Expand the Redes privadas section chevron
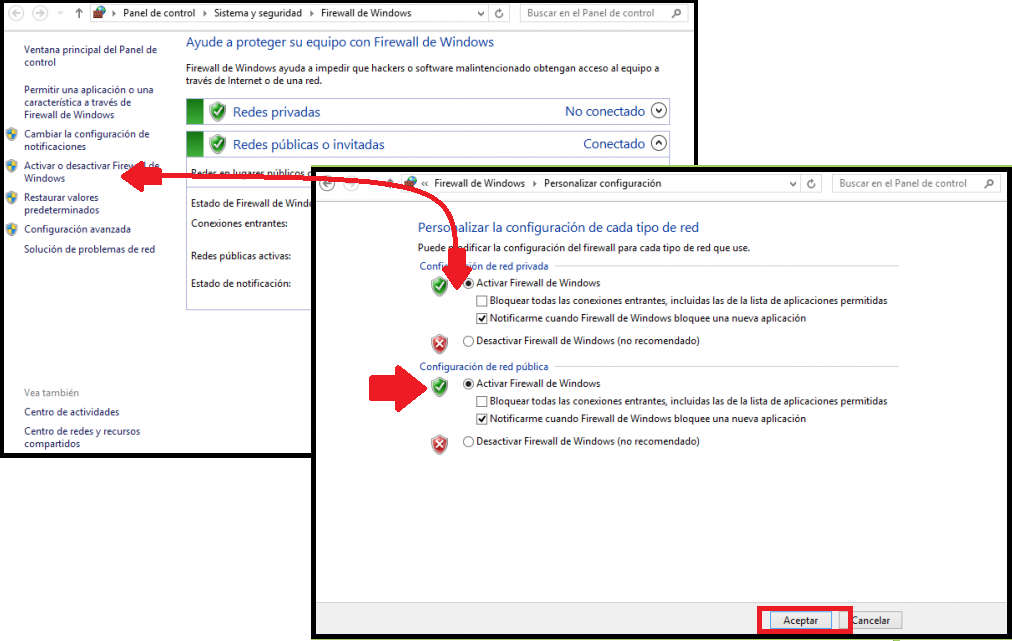 pos(658,110)
